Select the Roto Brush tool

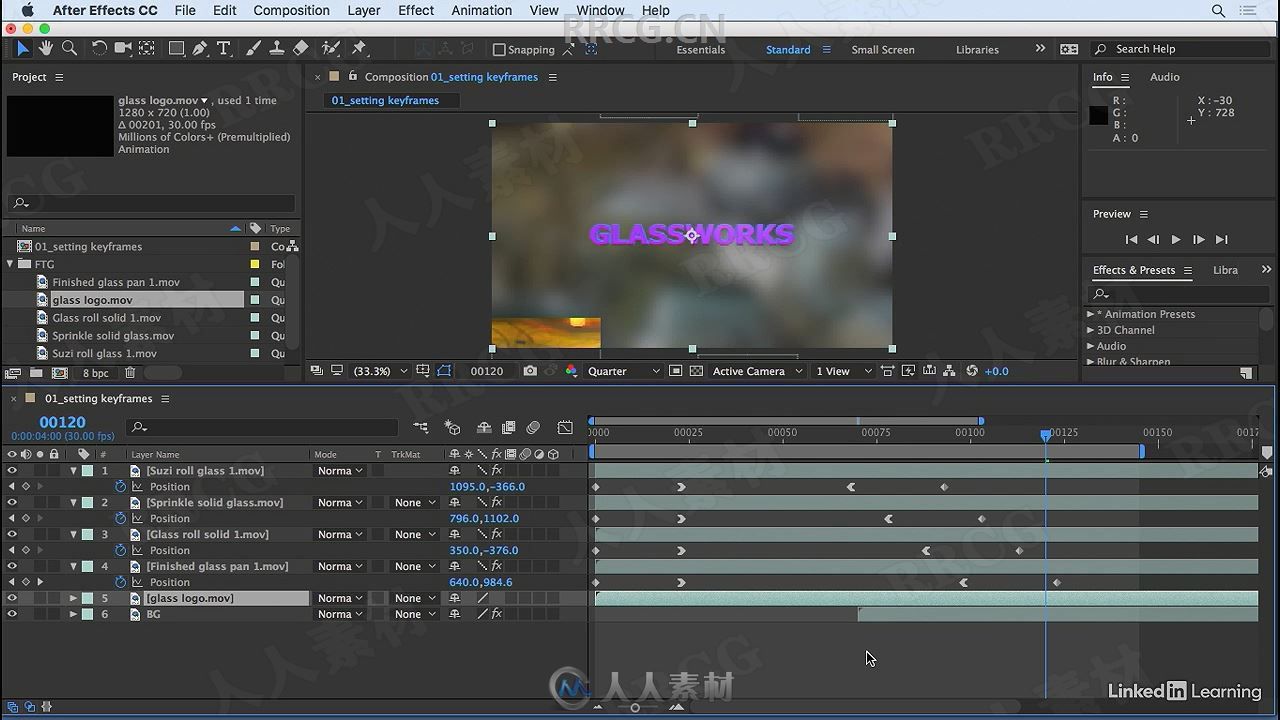(331, 48)
